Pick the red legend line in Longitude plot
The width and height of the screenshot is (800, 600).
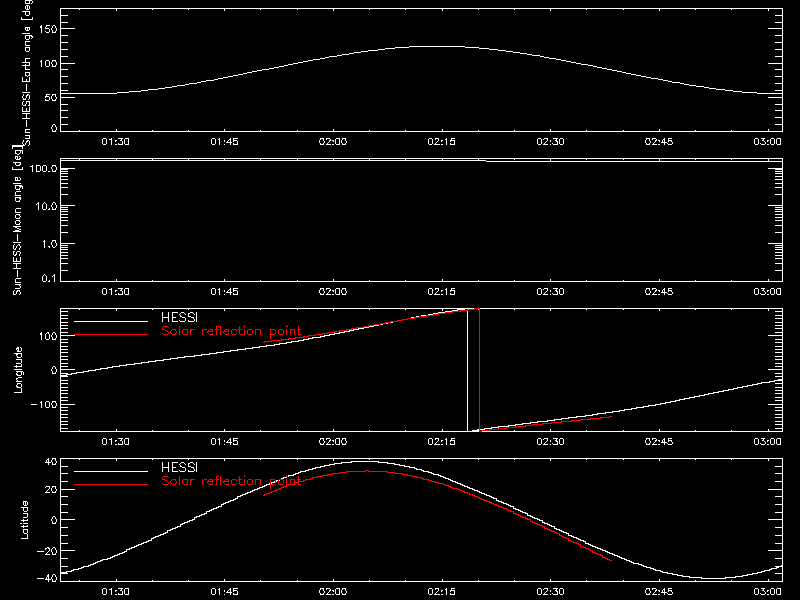pyautogui.click(x=111, y=335)
